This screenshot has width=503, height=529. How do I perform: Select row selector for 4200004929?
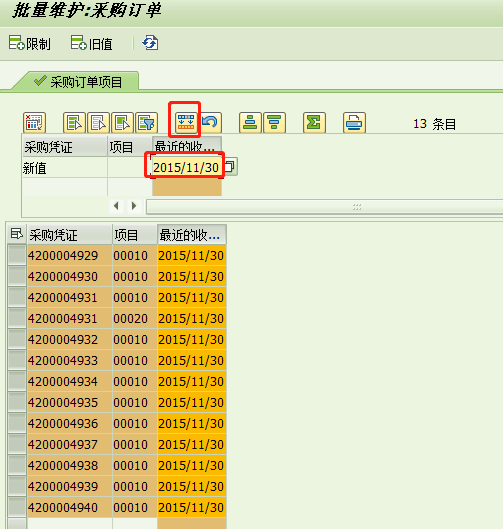[17, 255]
